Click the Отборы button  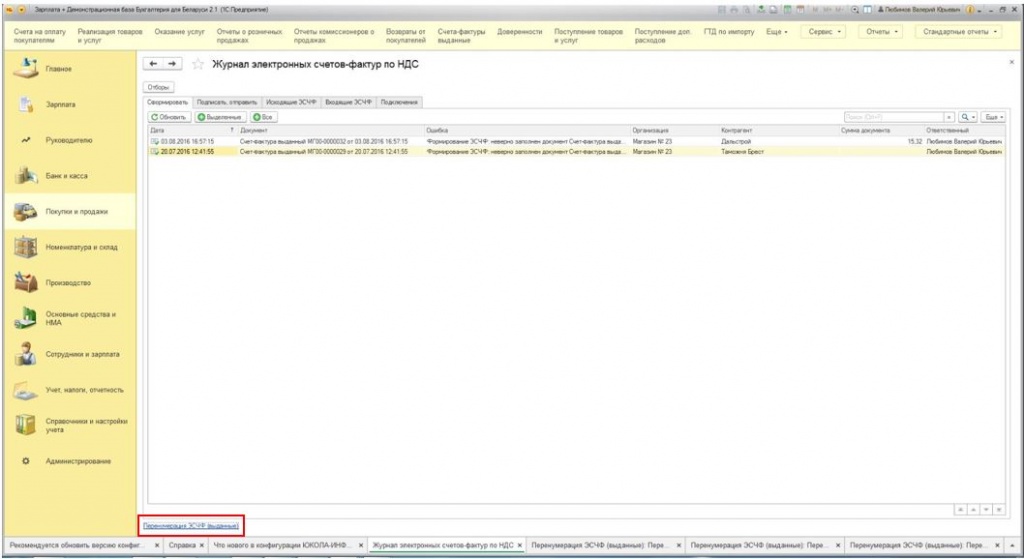coord(159,88)
